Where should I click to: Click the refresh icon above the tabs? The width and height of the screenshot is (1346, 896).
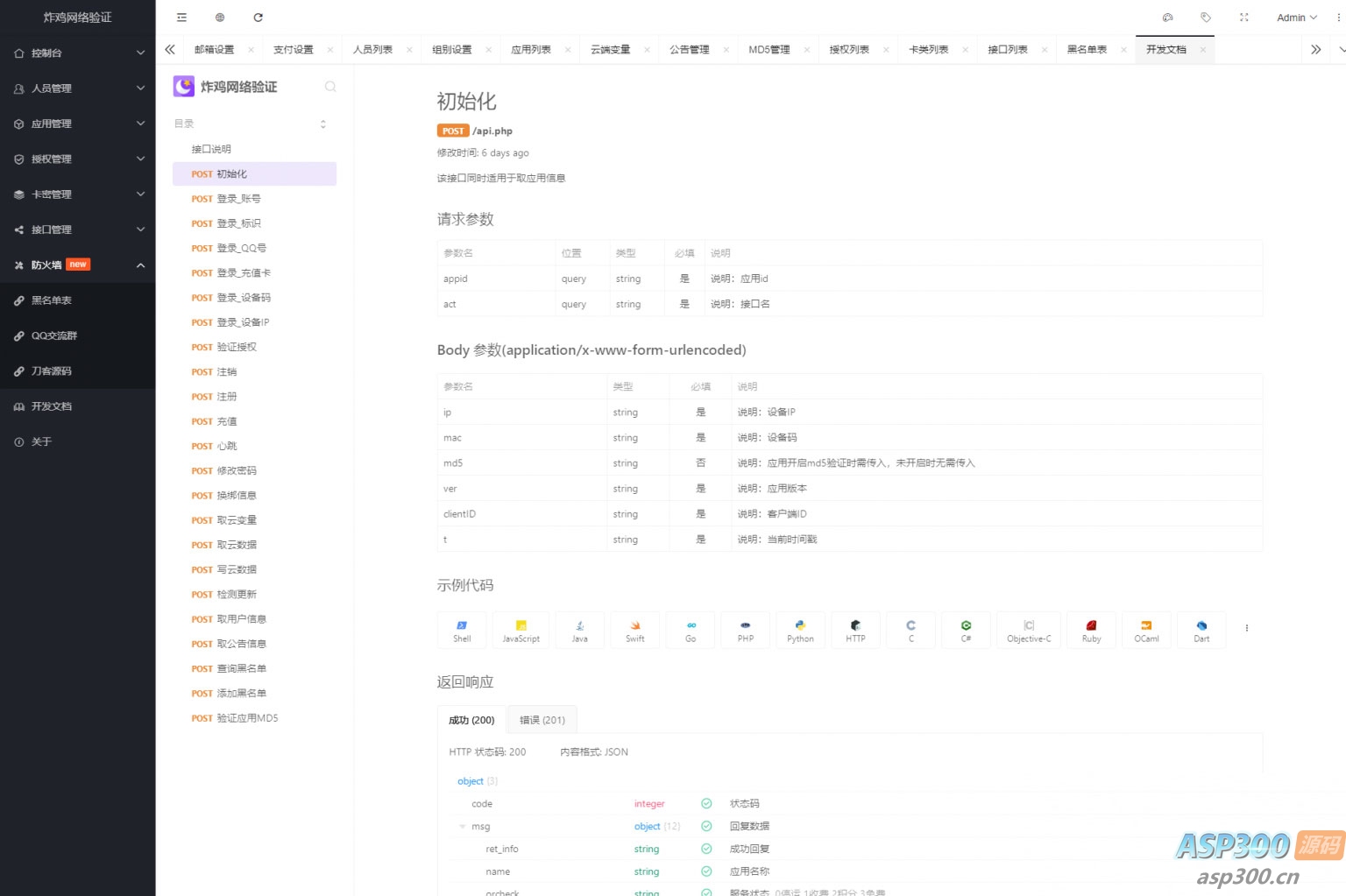tap(258, 17)
